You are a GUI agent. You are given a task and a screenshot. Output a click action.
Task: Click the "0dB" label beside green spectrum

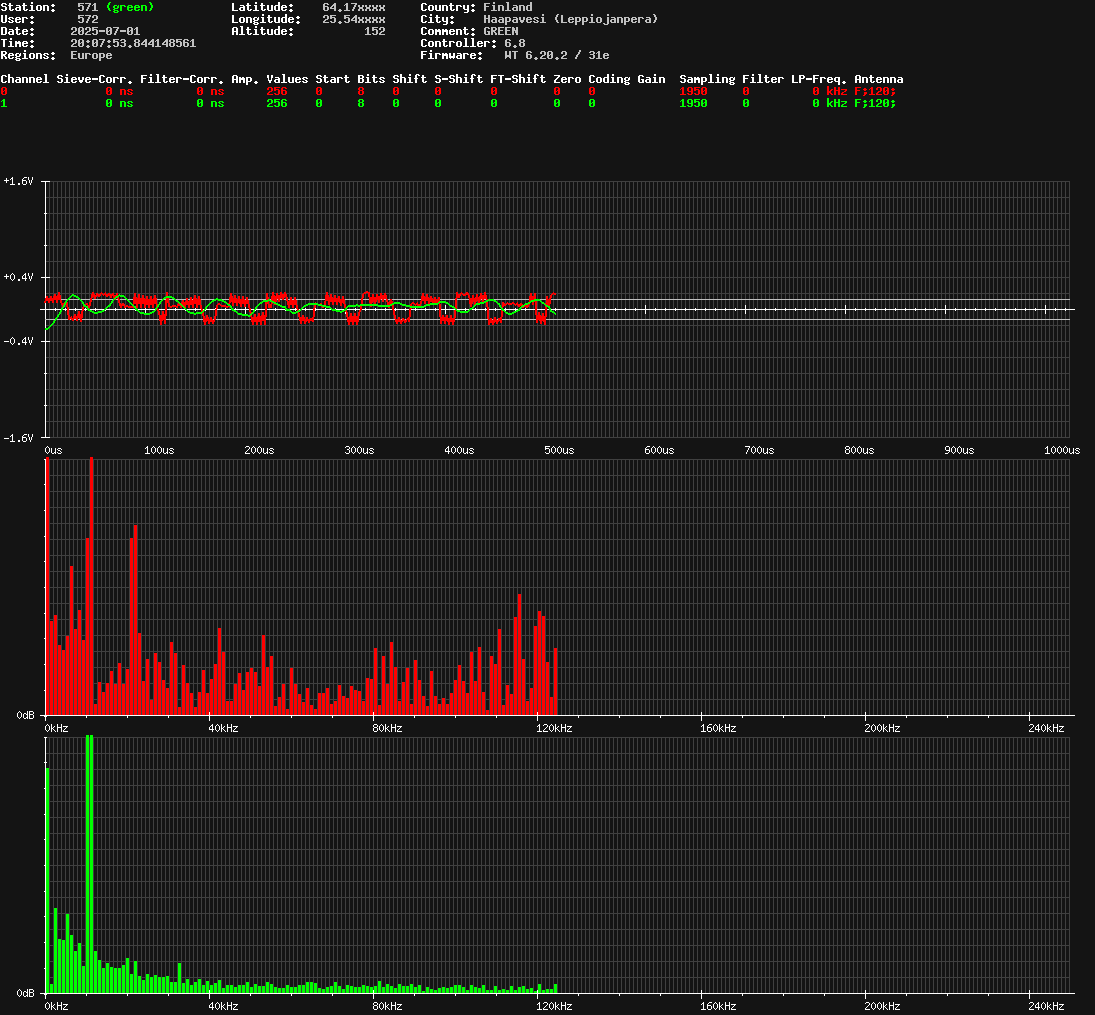click(x=25, y=993)
